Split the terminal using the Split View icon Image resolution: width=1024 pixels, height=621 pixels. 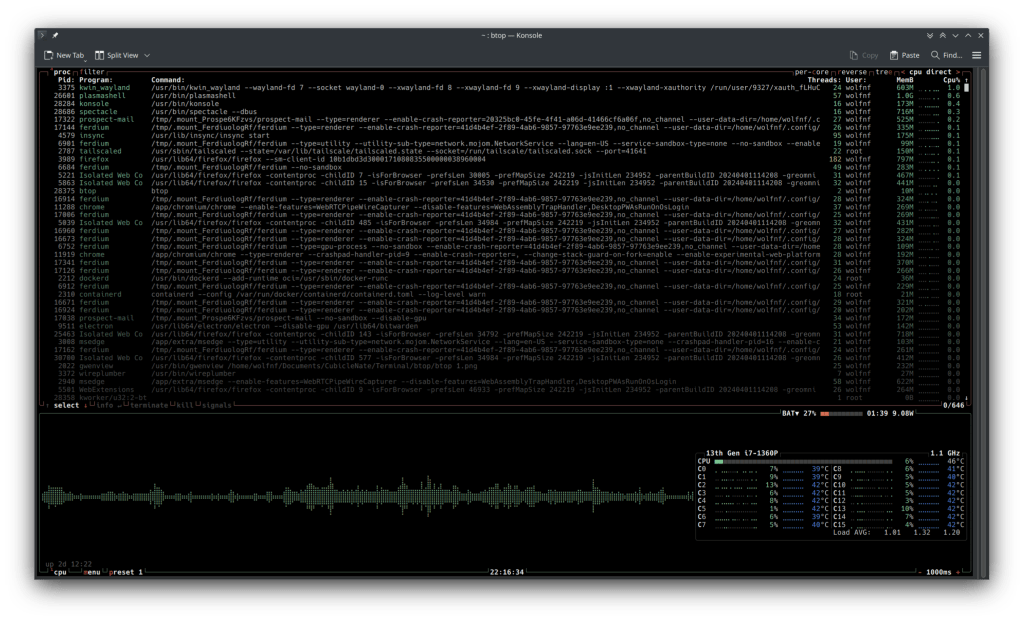point(100,56)
